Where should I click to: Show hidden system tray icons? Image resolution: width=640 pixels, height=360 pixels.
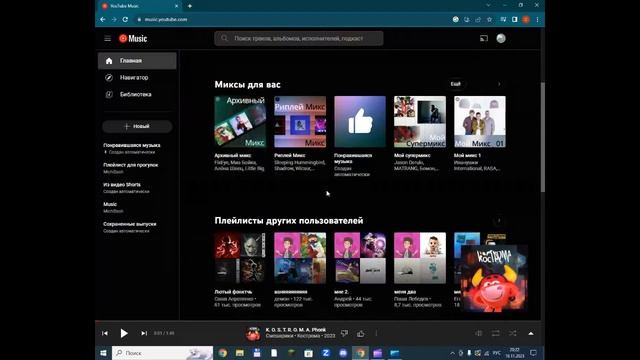pos(452,353)
